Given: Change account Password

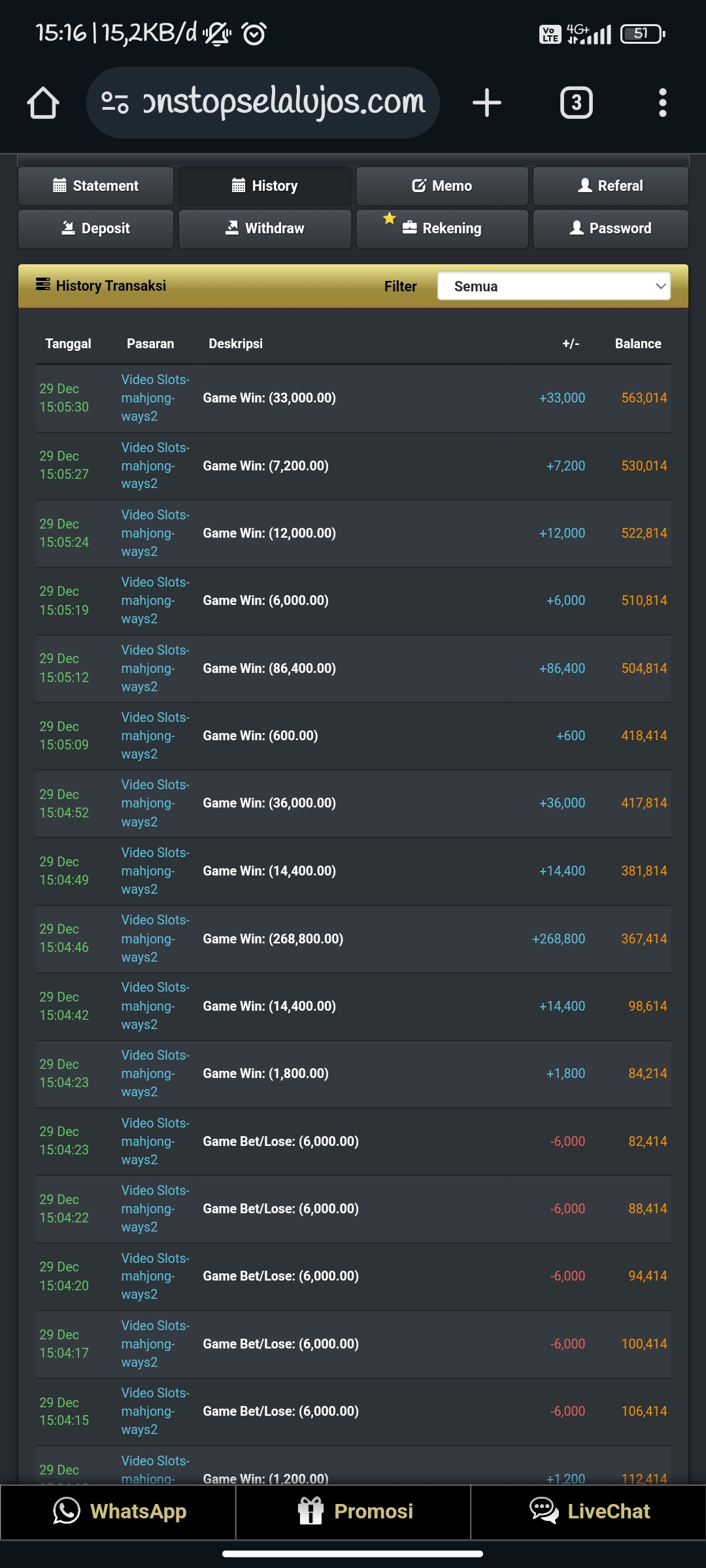Looking at the screenshot, I should click(x=611, y=229).
